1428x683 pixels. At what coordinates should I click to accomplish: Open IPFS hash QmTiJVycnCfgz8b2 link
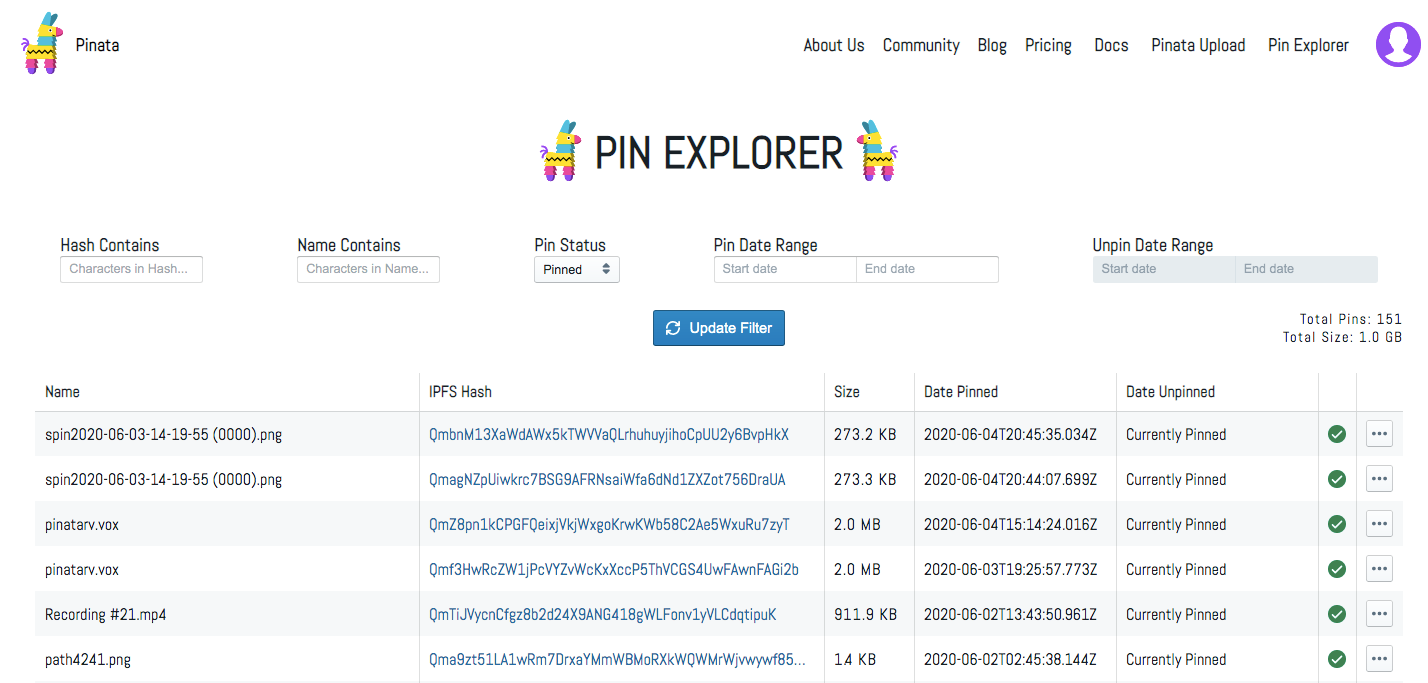pos(602,614)
